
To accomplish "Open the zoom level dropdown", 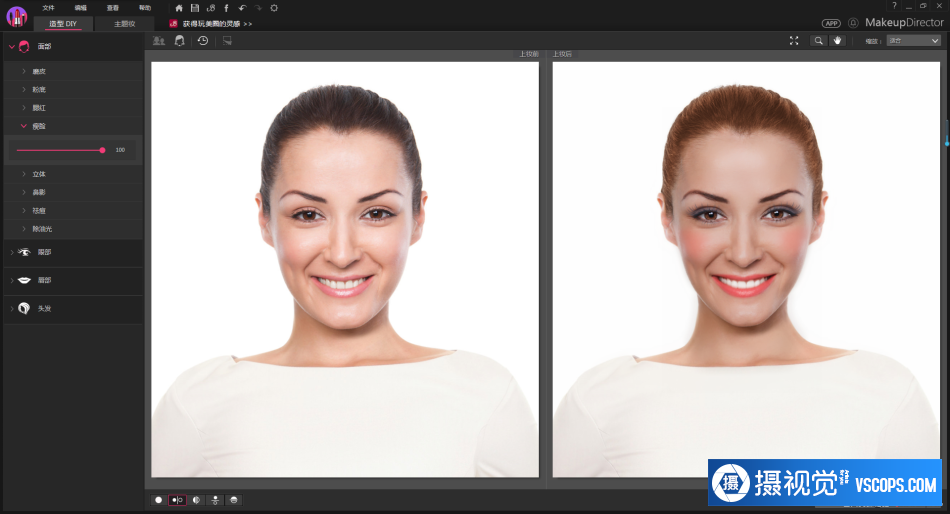I will point(913,41).
